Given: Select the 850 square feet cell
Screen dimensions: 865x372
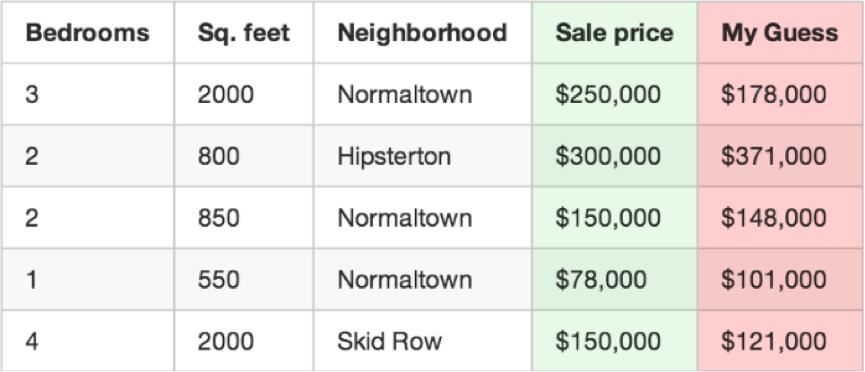Looking at the screenshot, I should pyautogui.click(x=244, y=218).
